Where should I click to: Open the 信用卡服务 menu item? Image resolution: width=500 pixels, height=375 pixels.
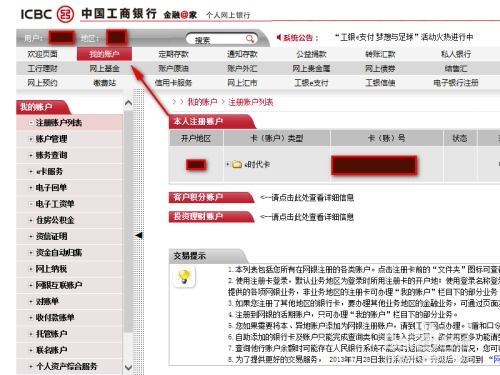(x=173, y=83)
